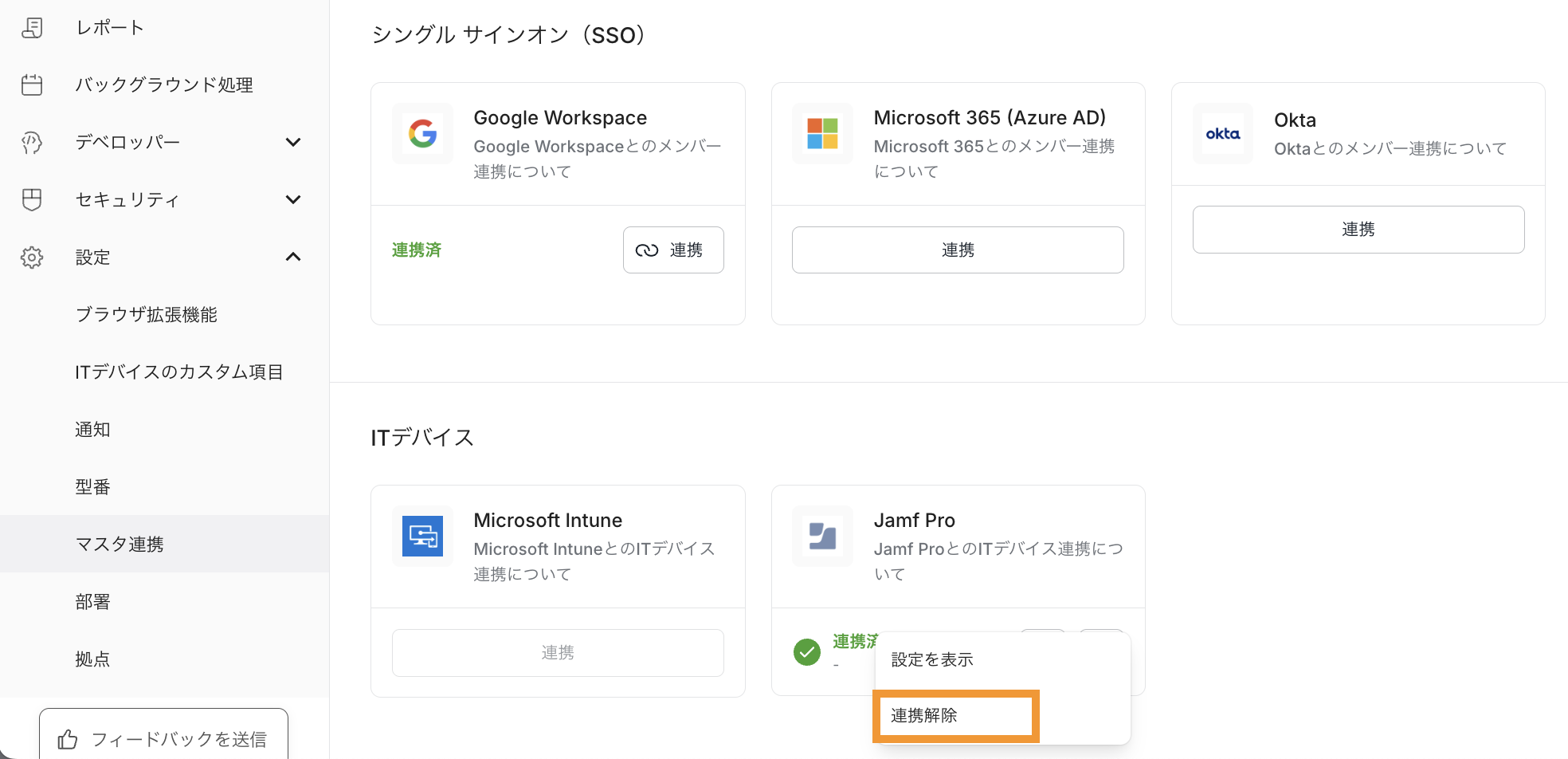Screen dimensions: 1568x759
Task: Expand the デベロッパー menu chevron
Action: [293, 143]
